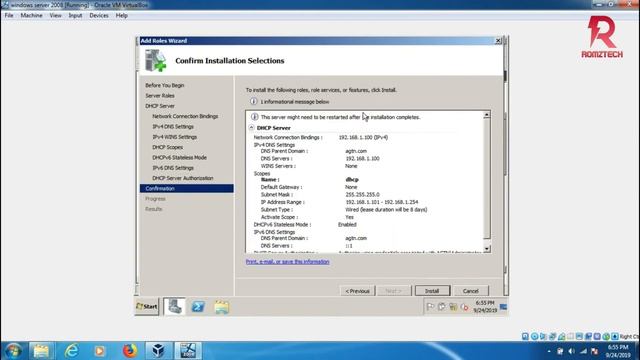Select IPv4 WINS Settings step
Image resolution: width=640 pixels, height=360 pixels.
174,137
